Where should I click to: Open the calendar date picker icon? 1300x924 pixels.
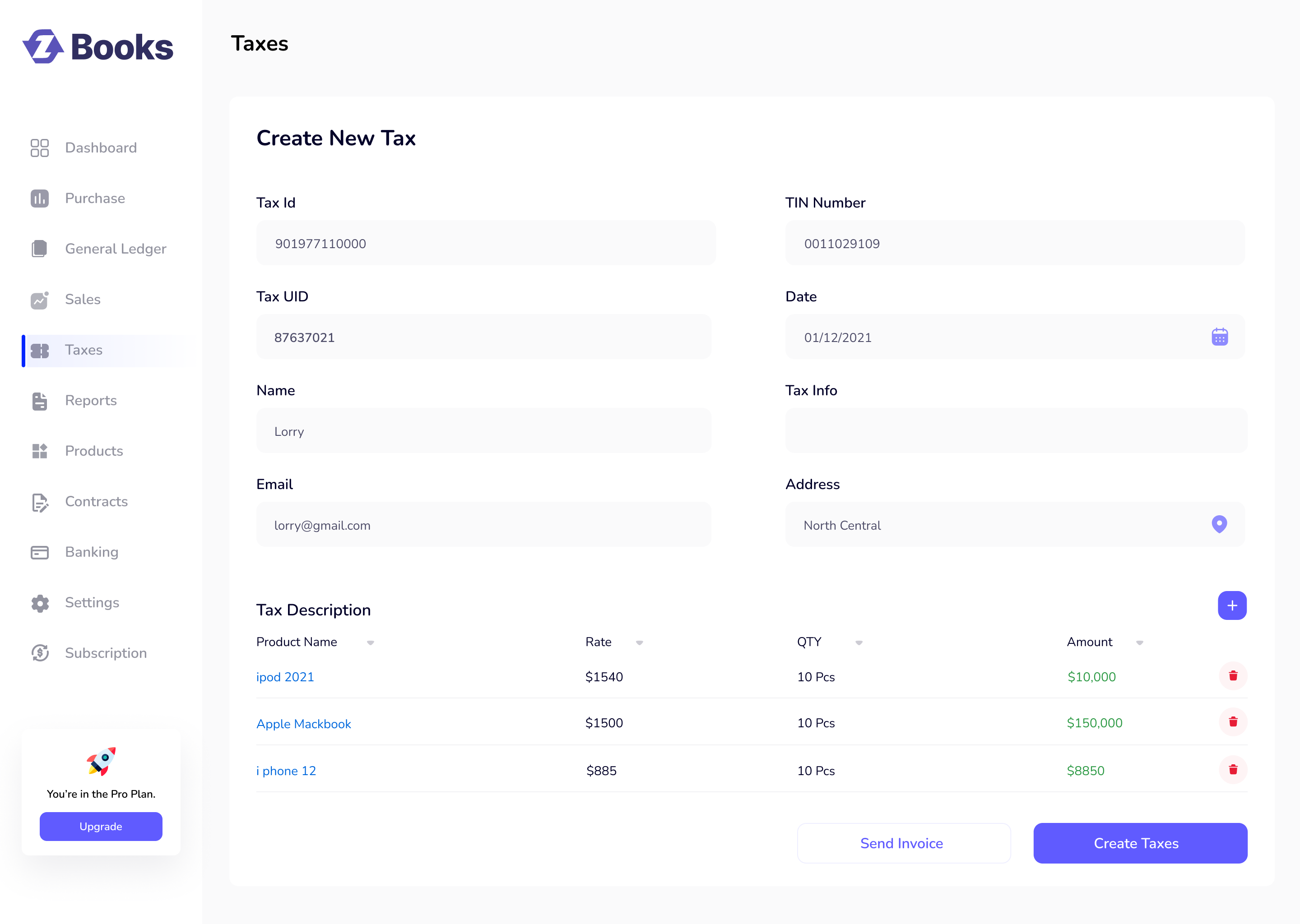pyautogui.click(x=1219, y=337)
